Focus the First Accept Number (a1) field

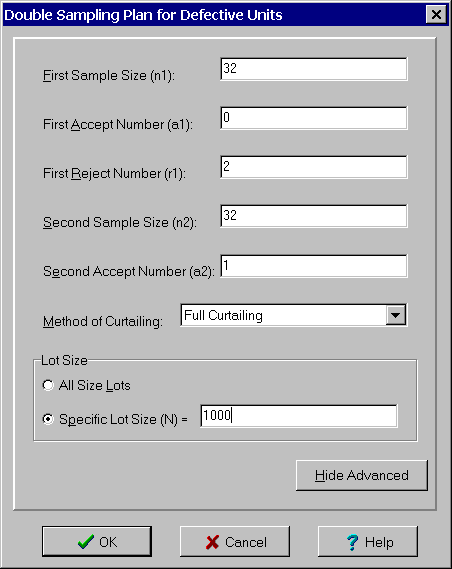pyautogui.click(x=314, y=118)
